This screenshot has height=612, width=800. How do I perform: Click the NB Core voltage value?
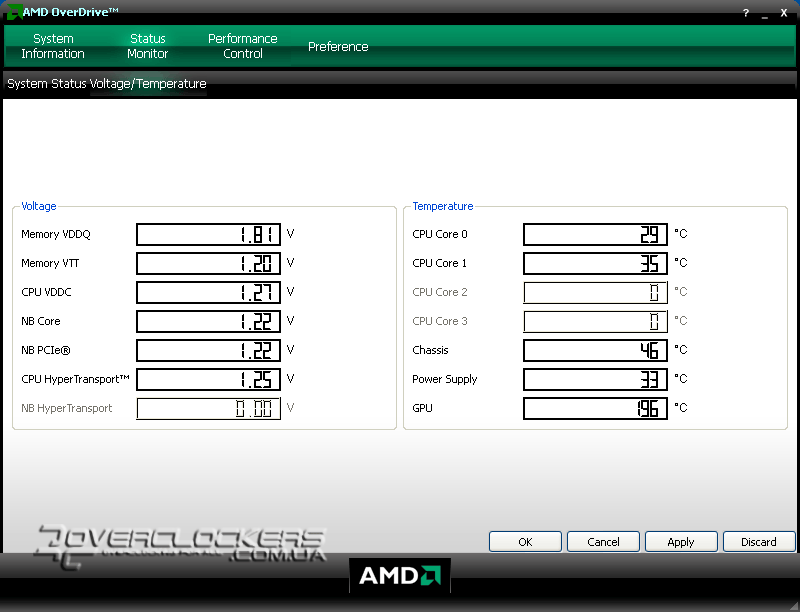pyautogui.click(x=208, y=322)
